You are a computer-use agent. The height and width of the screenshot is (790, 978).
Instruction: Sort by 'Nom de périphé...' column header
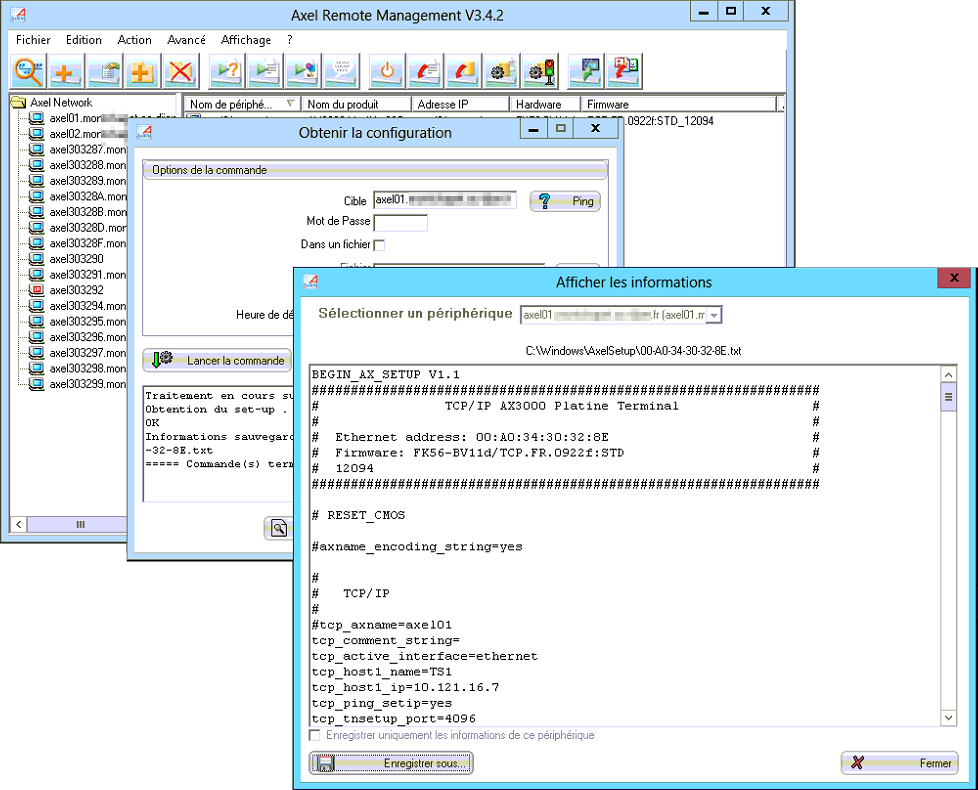(x=242, y=104)
